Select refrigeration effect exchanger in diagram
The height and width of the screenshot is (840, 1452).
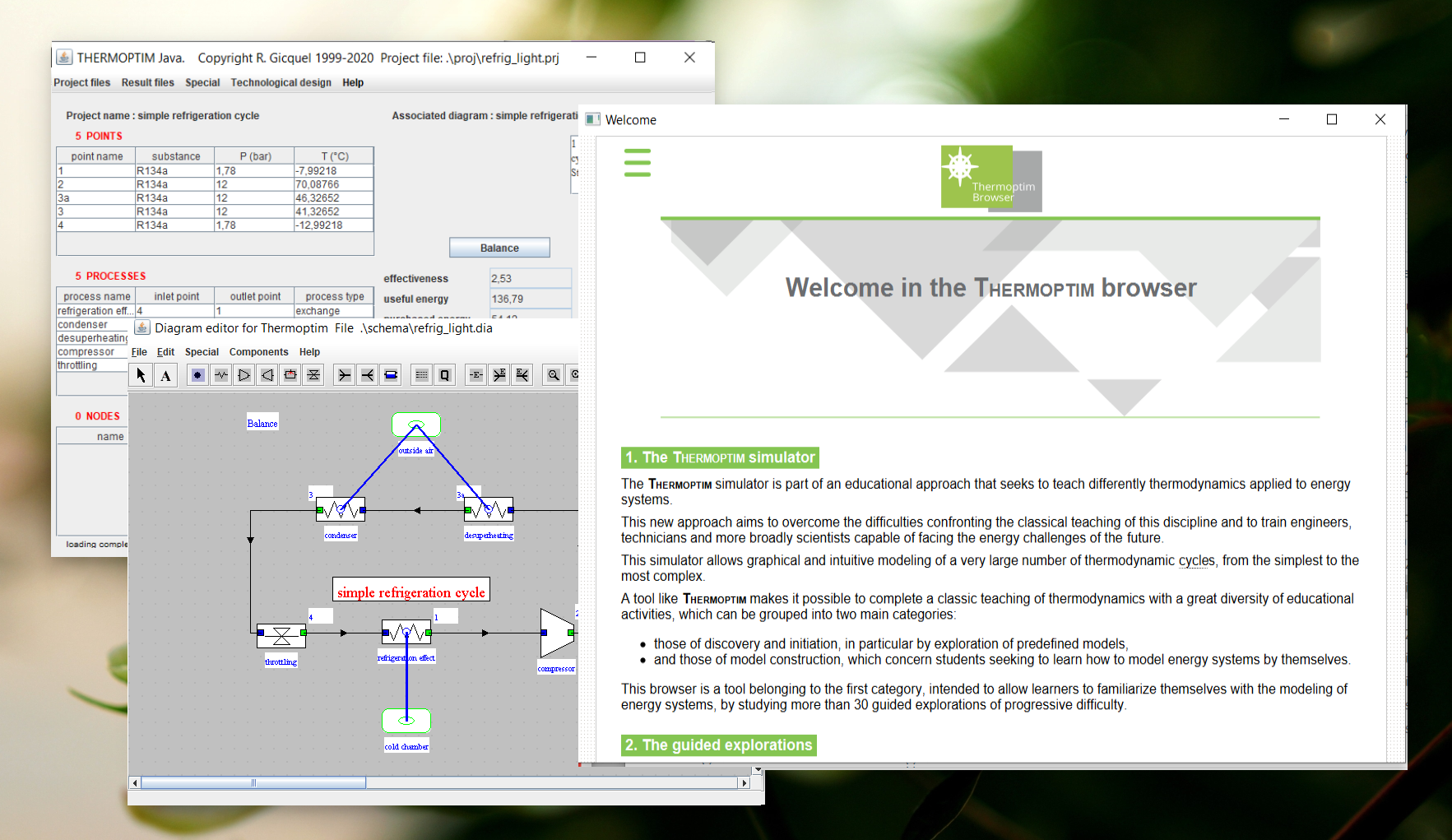[406, 632]
